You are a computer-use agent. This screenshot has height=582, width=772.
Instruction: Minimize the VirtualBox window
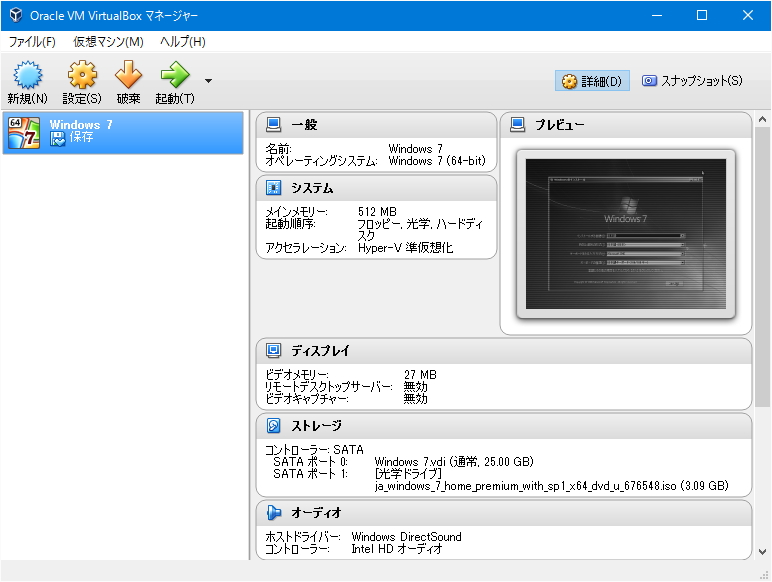[657, 15]
